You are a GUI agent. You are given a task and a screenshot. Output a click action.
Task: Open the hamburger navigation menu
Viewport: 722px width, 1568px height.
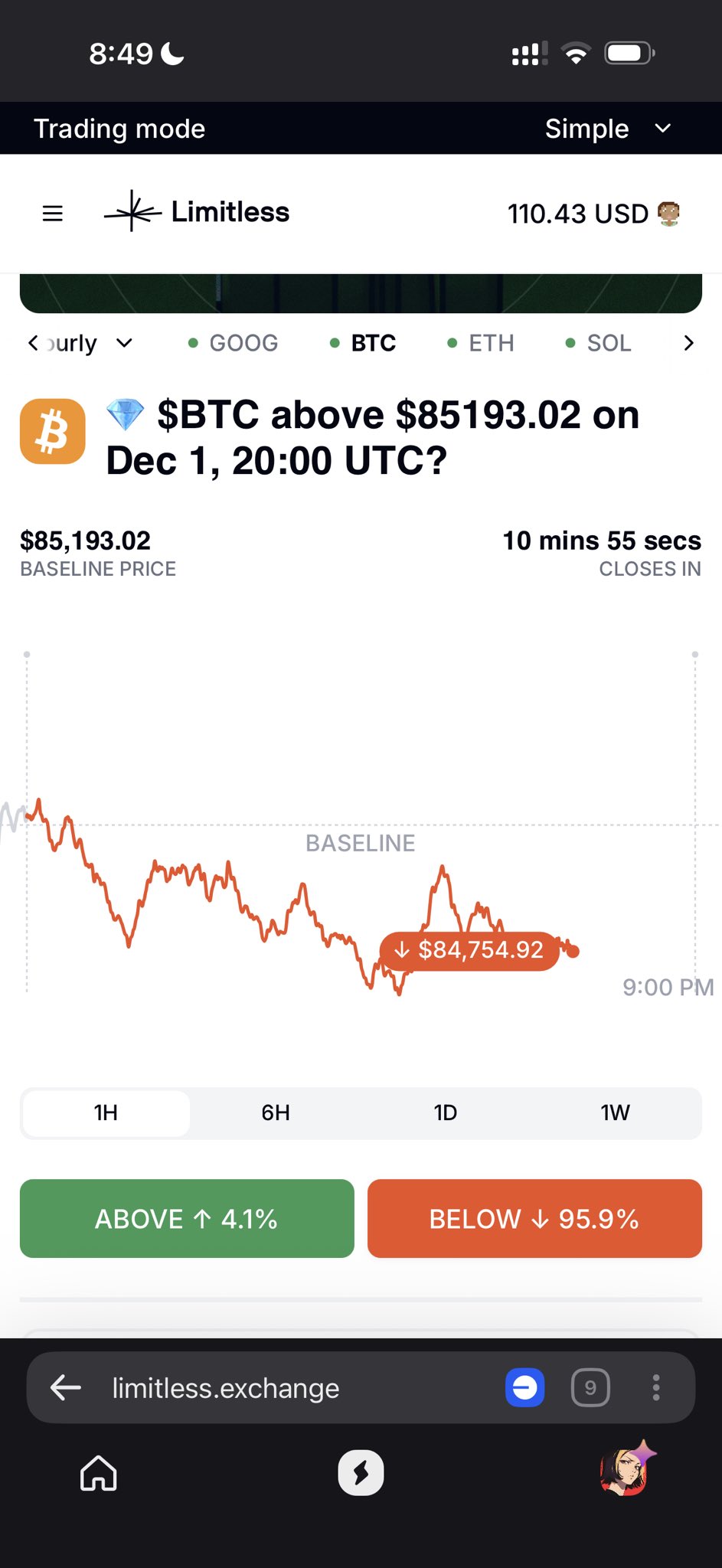coord(52,213)
